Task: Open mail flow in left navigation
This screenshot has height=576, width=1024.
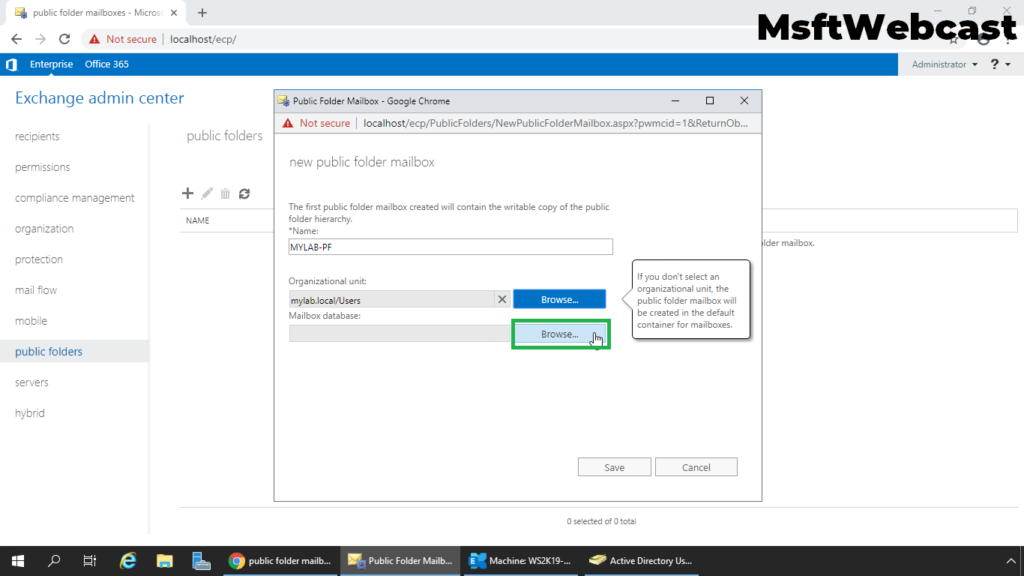Action: click(x=36, y=289)
